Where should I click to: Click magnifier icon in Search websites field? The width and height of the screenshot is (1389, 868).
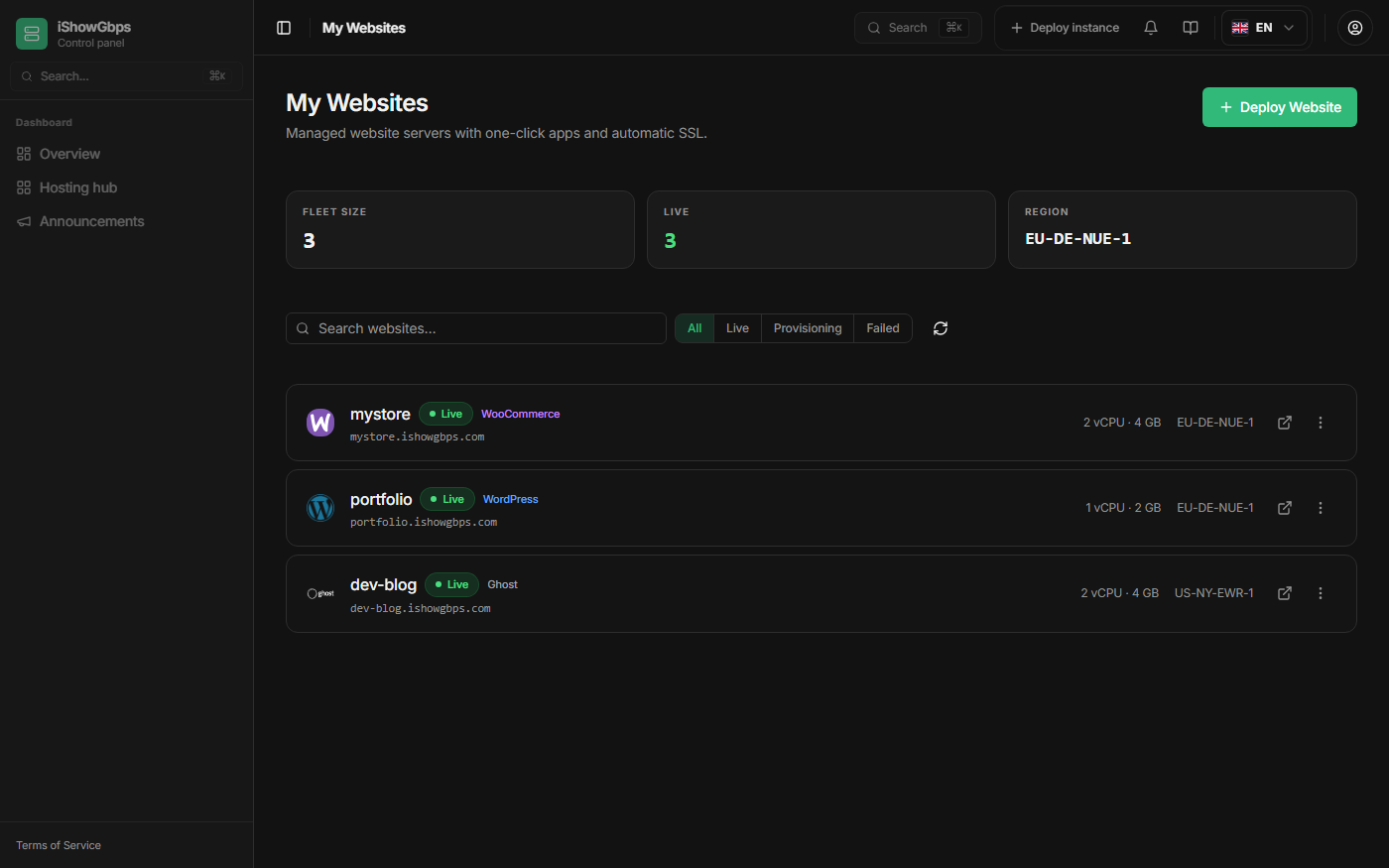tap(303, 328)
